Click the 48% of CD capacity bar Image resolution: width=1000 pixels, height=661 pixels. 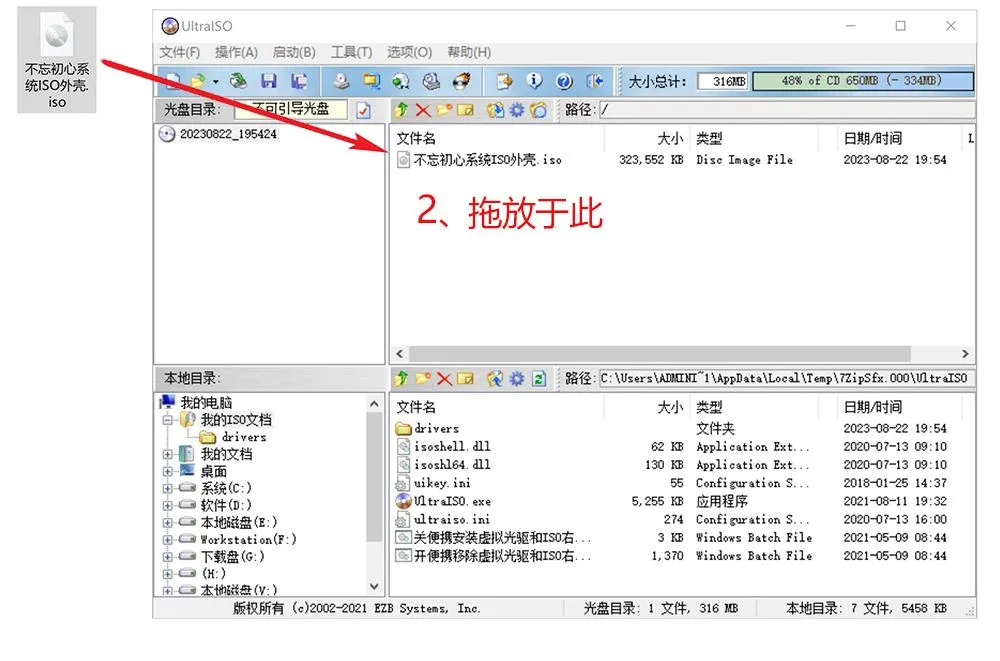862,81
